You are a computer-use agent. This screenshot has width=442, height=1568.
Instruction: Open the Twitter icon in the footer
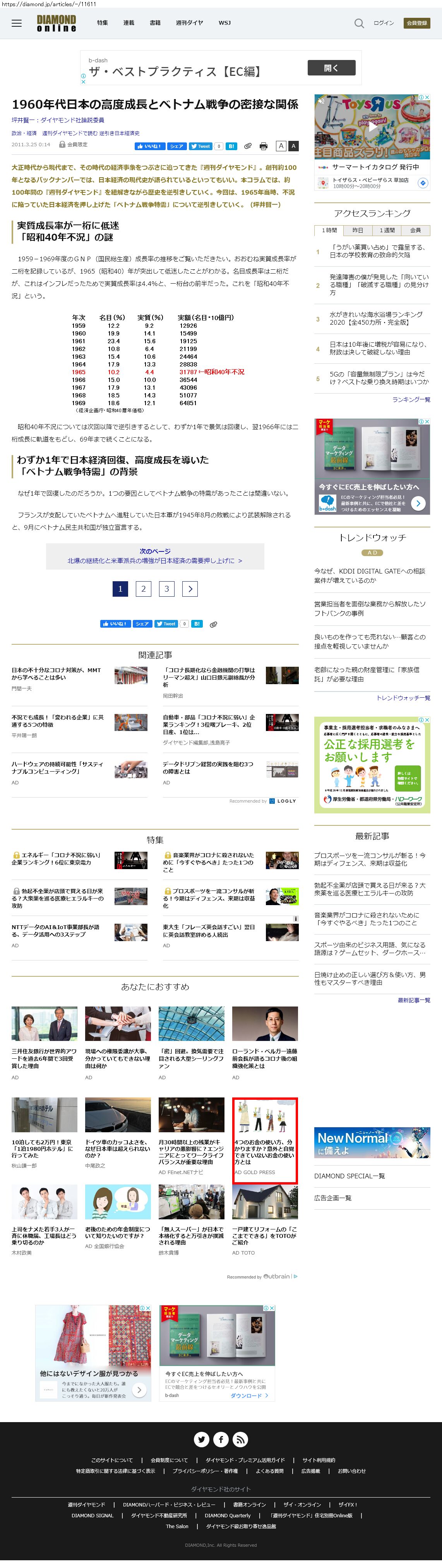tap(202, 1439)
